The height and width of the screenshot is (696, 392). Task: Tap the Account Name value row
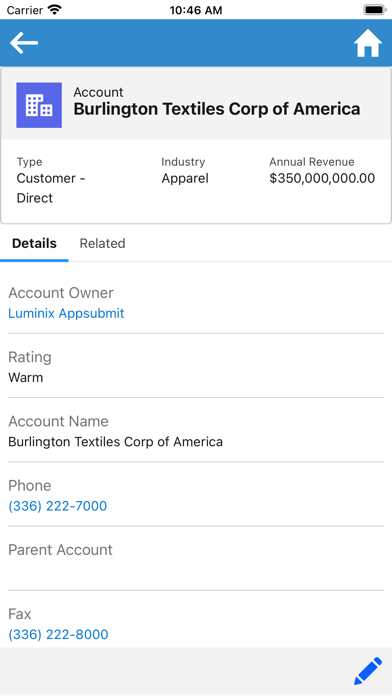[196, 431]
